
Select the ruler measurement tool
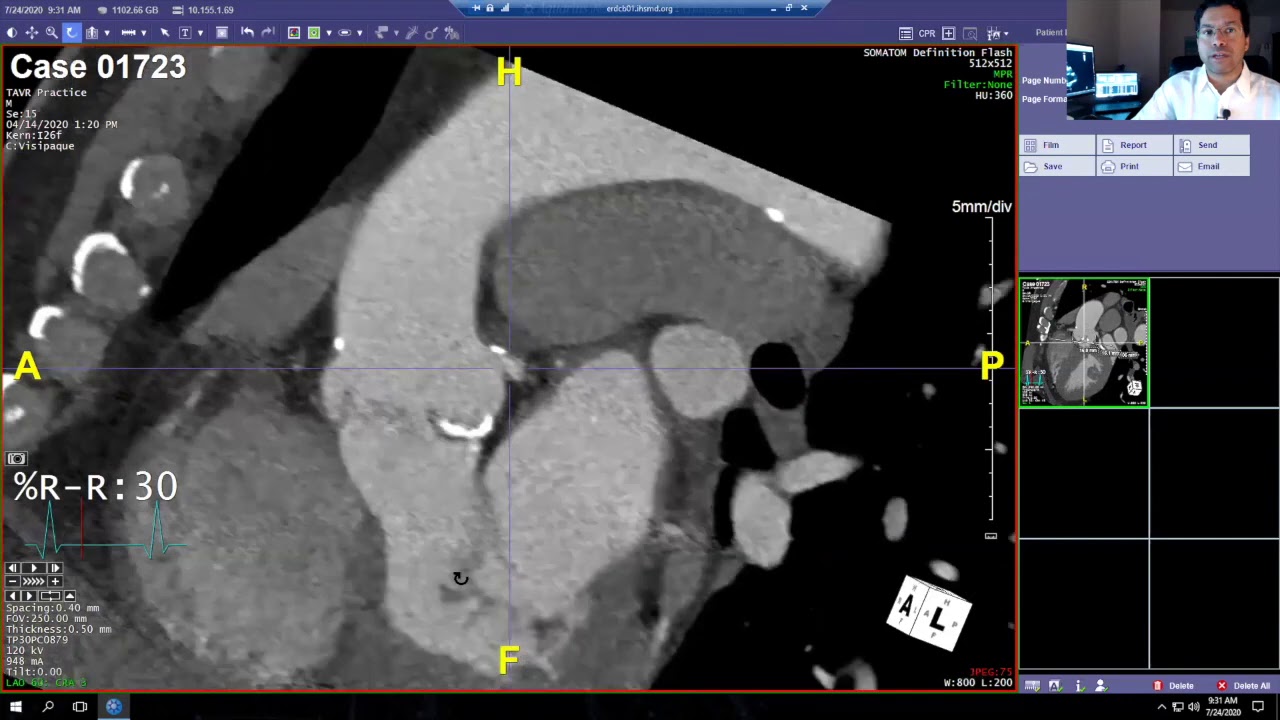pos(128,33)
